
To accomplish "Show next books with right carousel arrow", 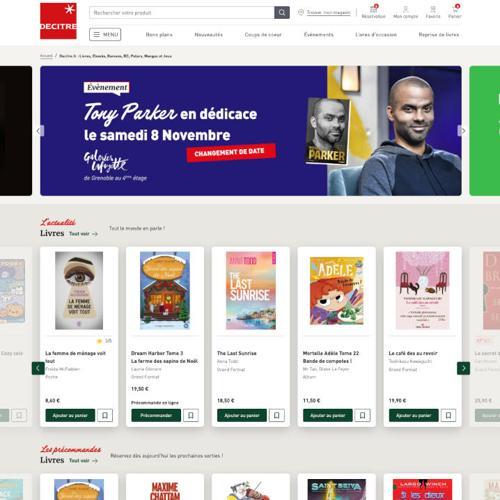I will click(463, 368).
